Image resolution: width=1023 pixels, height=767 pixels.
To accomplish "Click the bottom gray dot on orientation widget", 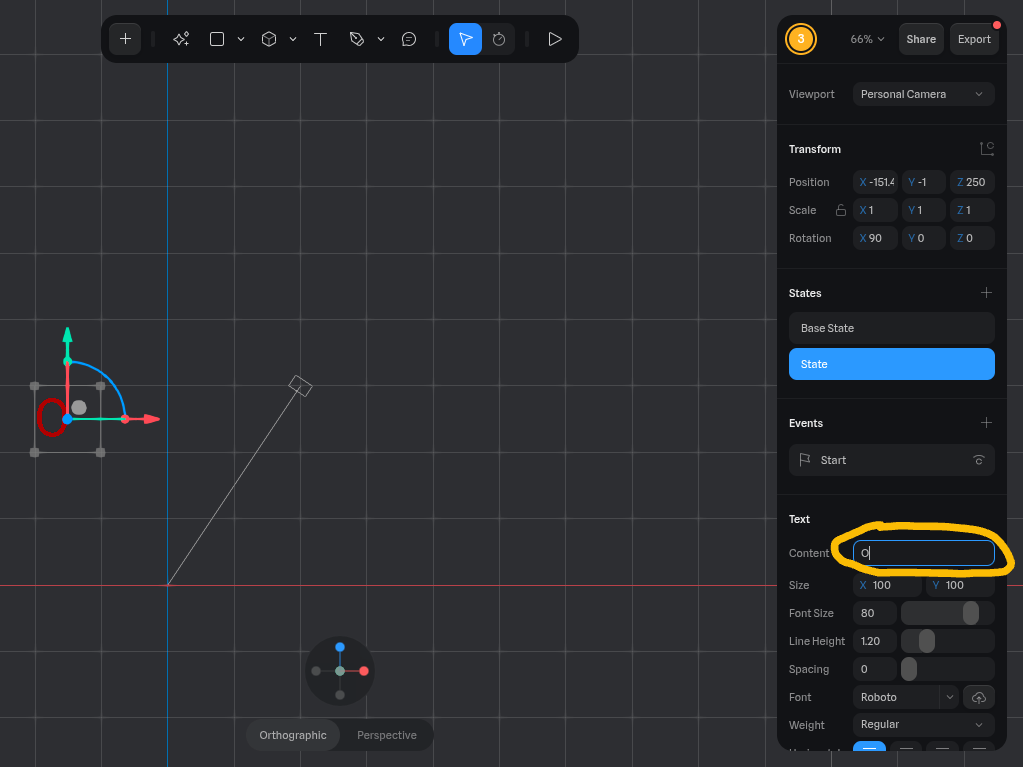I will [340, 695].
